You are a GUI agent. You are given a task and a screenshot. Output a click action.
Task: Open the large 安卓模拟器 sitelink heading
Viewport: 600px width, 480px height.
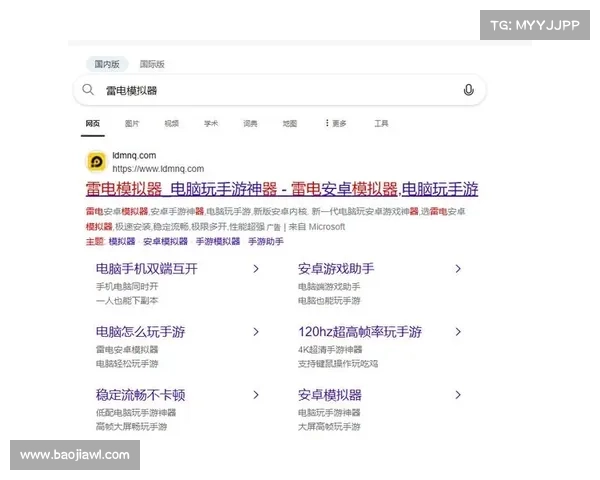[x=330, y=395]
